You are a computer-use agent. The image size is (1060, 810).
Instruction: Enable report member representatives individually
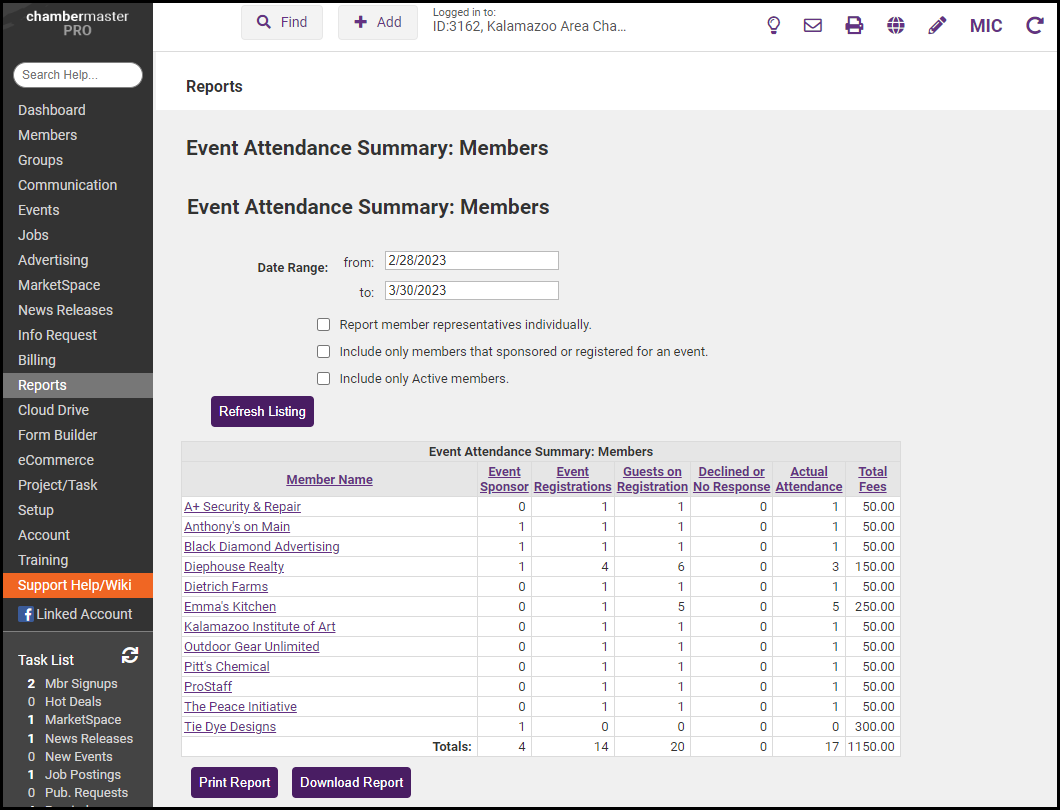[x=323, y=325]
